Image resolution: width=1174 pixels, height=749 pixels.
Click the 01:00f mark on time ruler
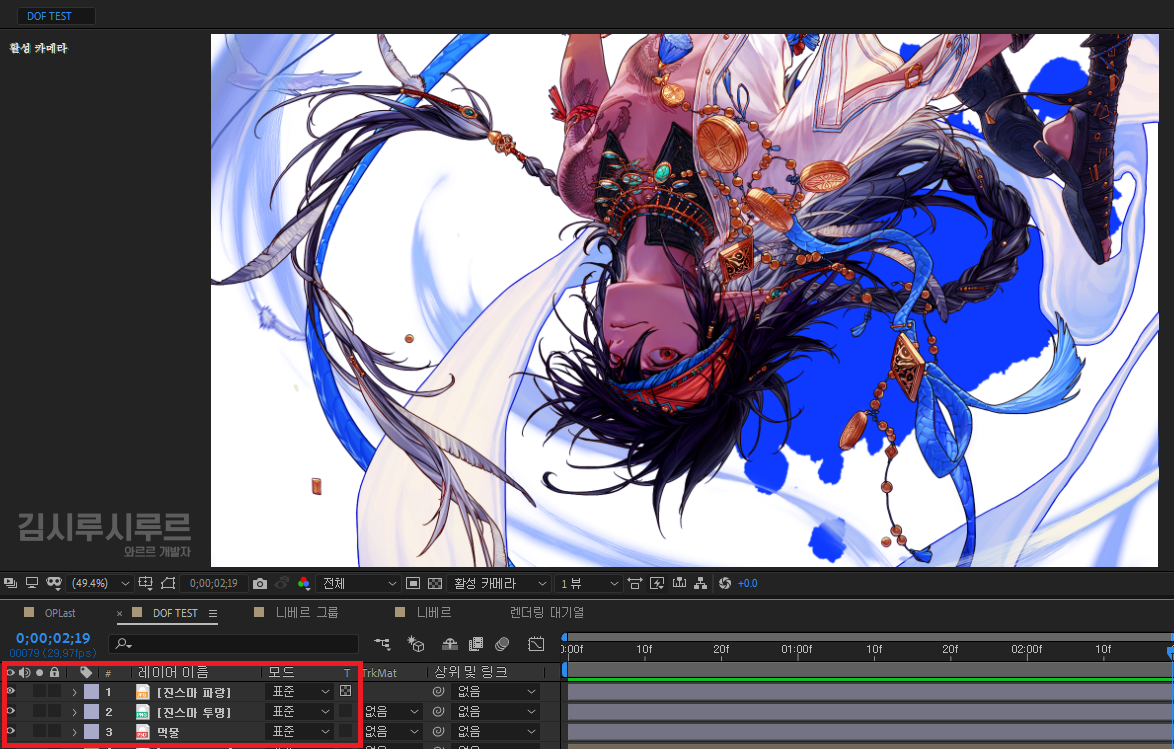point(797,649)
